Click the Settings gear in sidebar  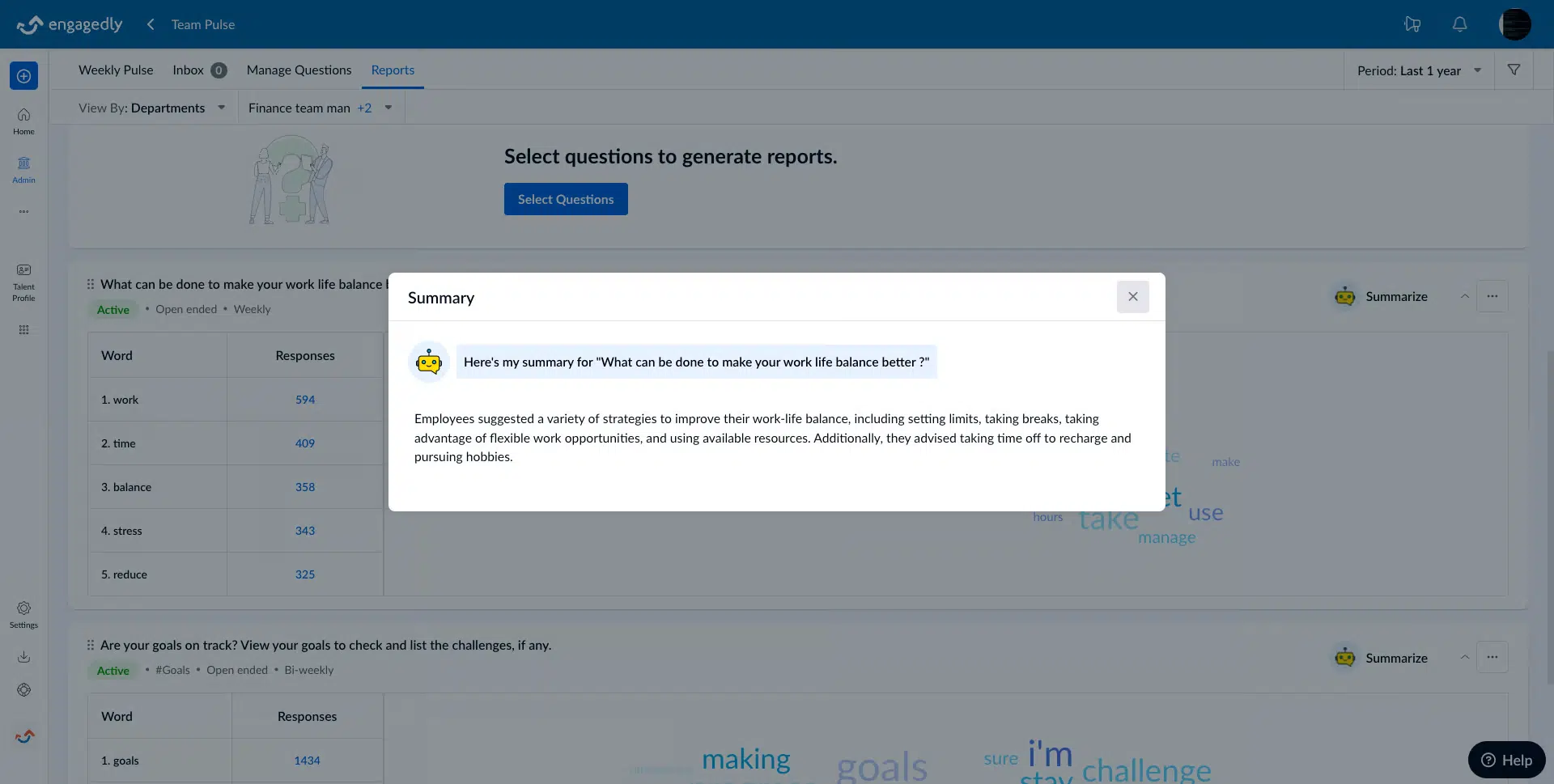click(23, 614)
